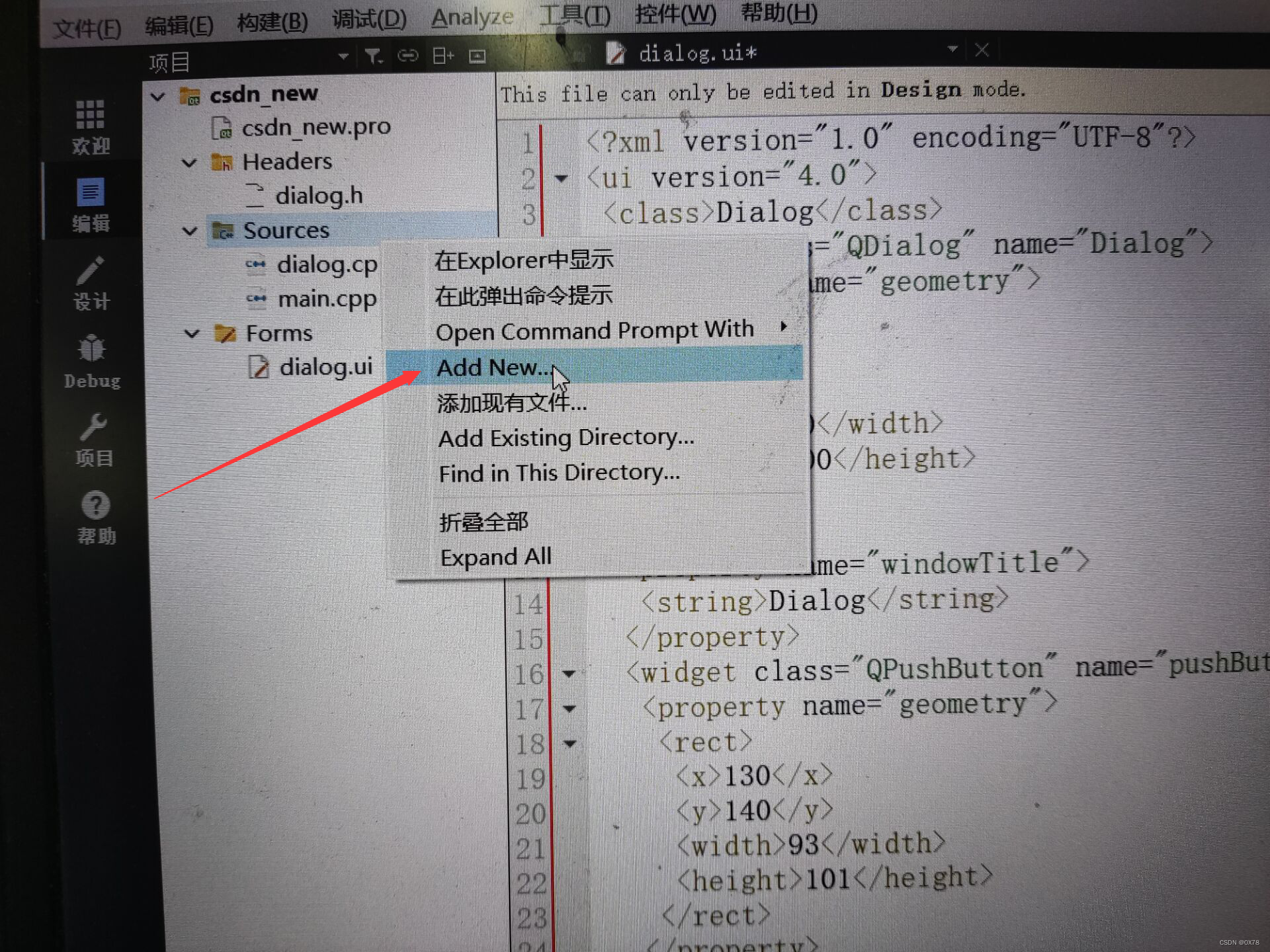The image size is (1270, 952).
Task: Open the 构建(B) menu
Action: click(273, 22)
